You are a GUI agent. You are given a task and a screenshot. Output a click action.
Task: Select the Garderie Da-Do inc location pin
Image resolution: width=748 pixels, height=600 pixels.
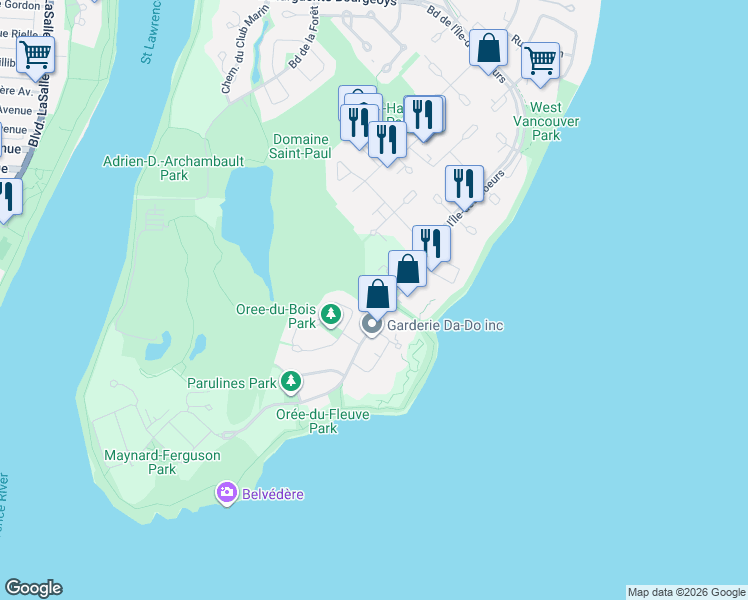(x=372, y=326)
